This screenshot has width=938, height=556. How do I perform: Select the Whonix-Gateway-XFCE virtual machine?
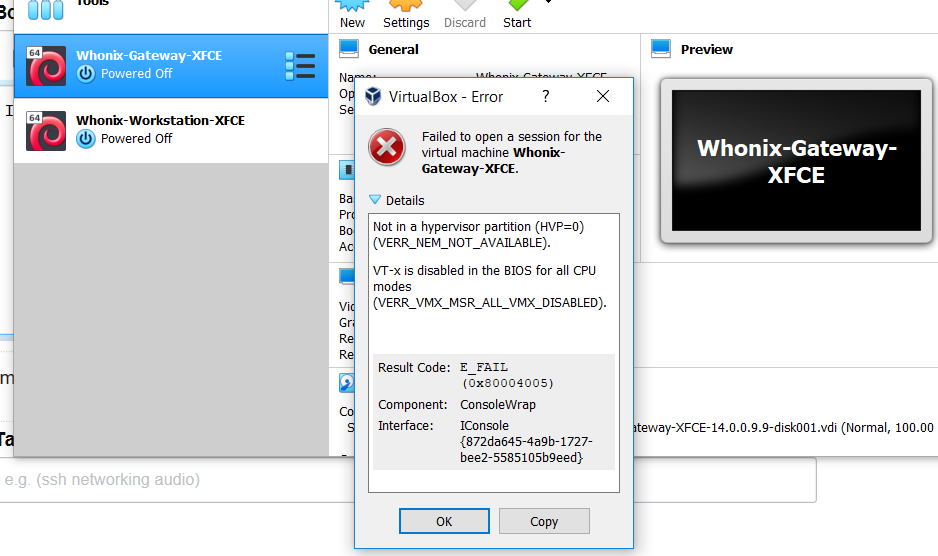171,65
